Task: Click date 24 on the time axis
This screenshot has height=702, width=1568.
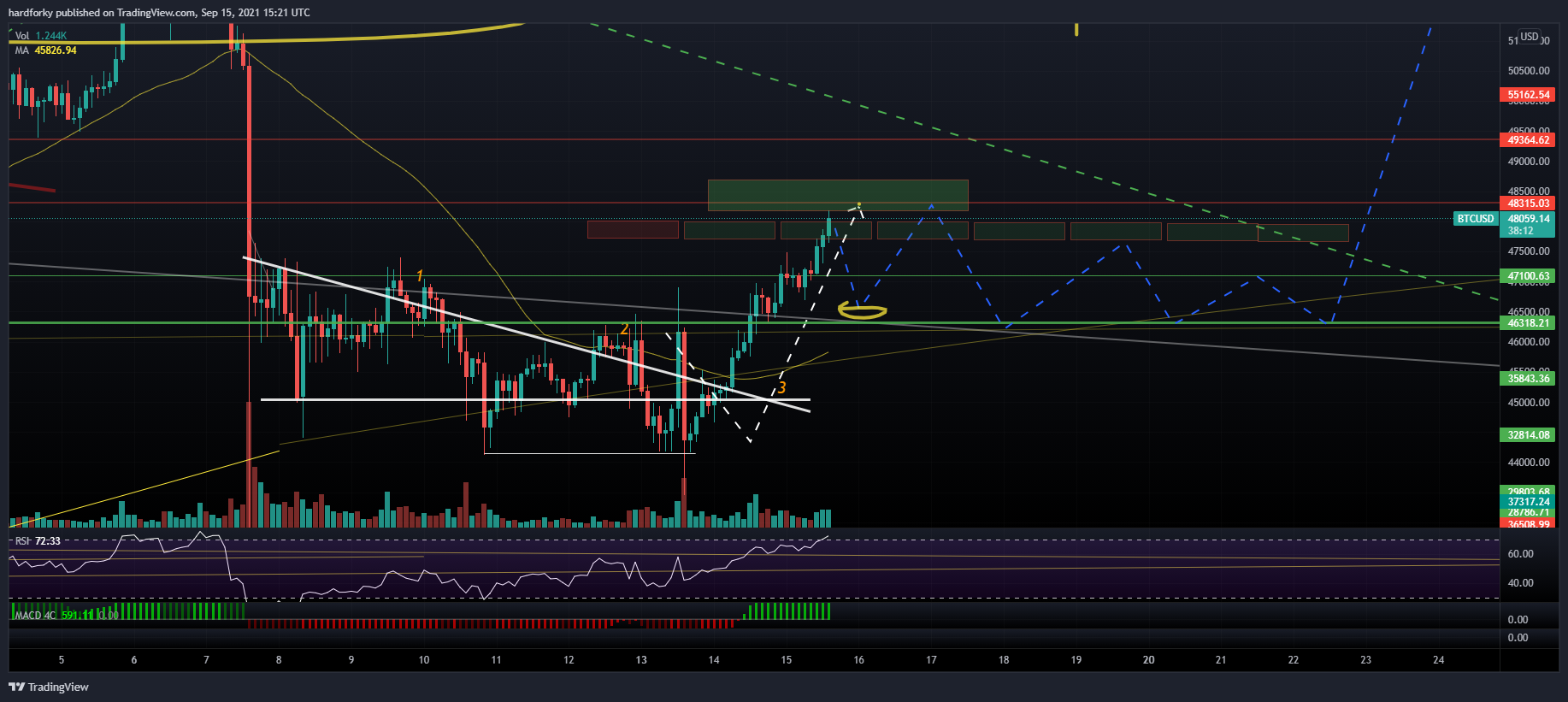Action: click(x=1439, y=660)
